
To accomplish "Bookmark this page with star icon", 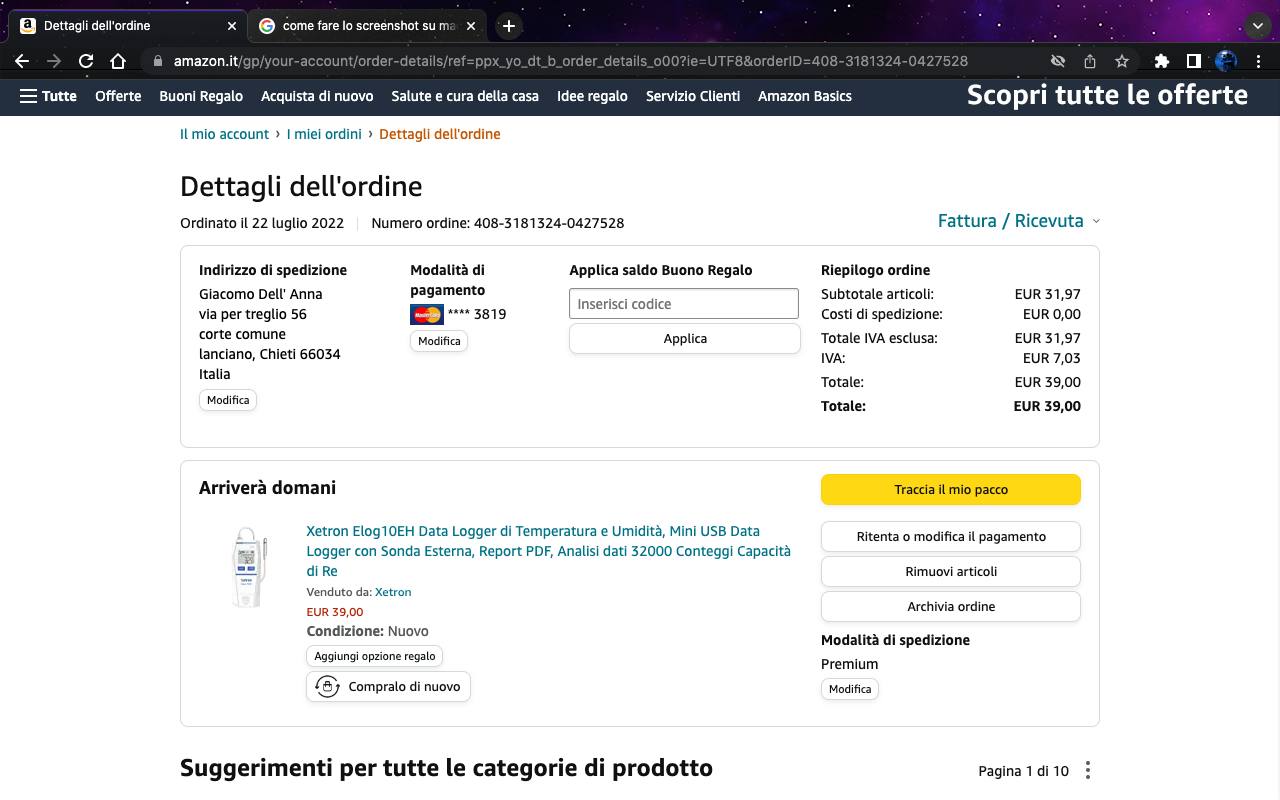I will click(x=1122, y=61).
